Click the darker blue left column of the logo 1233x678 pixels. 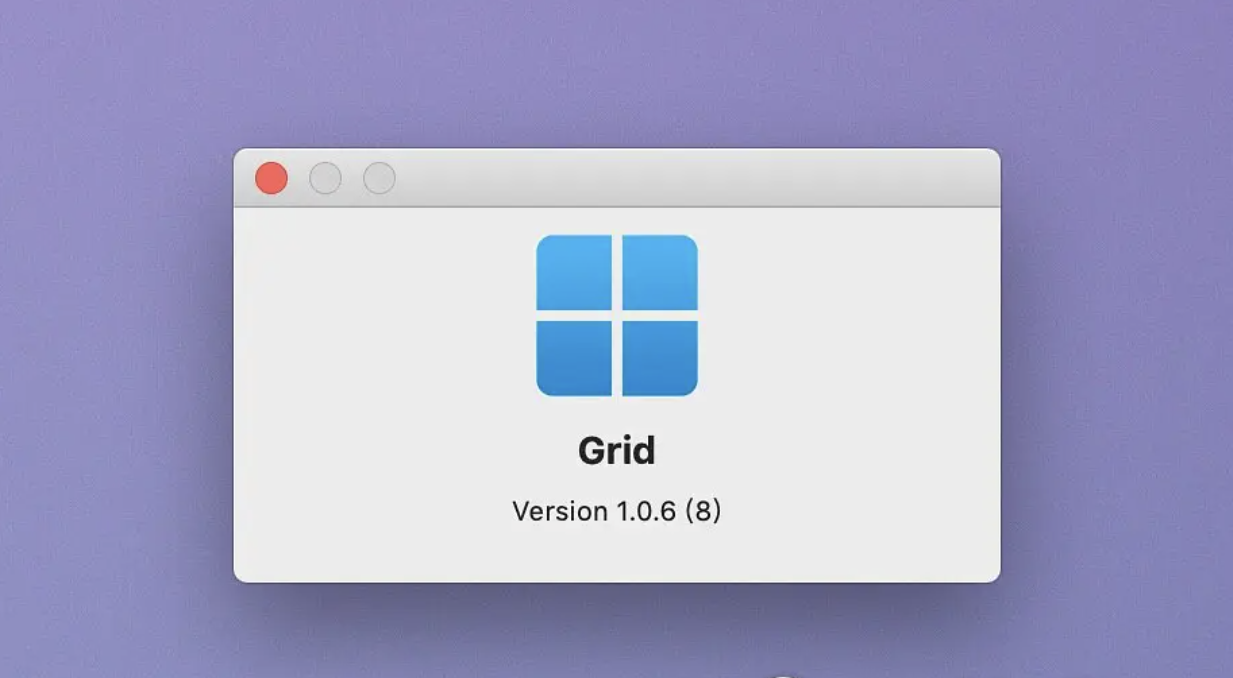click(x=575, y=314)
